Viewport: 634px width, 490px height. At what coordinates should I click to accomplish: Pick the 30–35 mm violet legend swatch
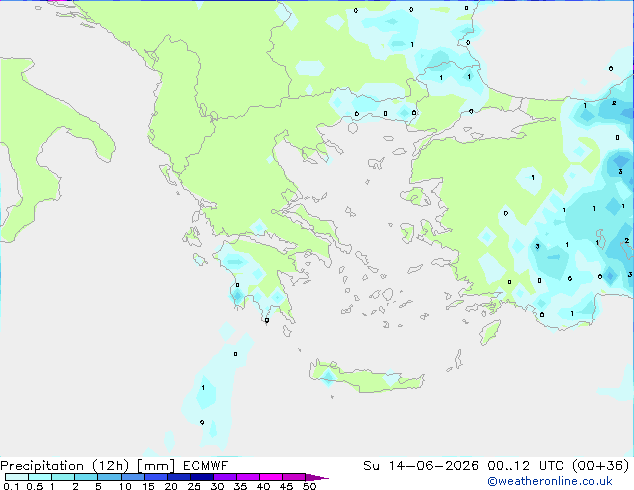click(225, 477)
